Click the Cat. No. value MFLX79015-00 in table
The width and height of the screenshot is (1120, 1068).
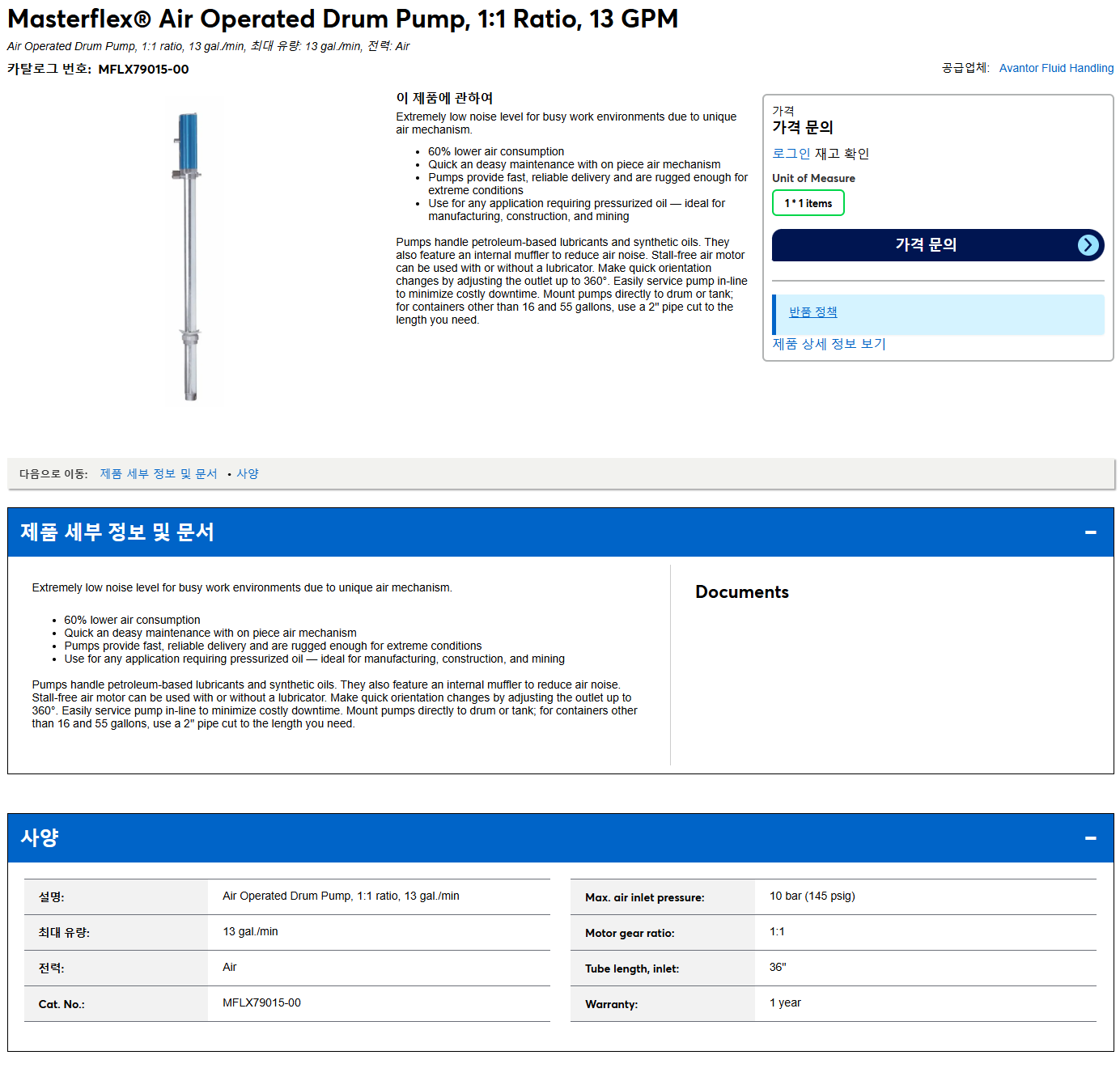coord(261,1002)
